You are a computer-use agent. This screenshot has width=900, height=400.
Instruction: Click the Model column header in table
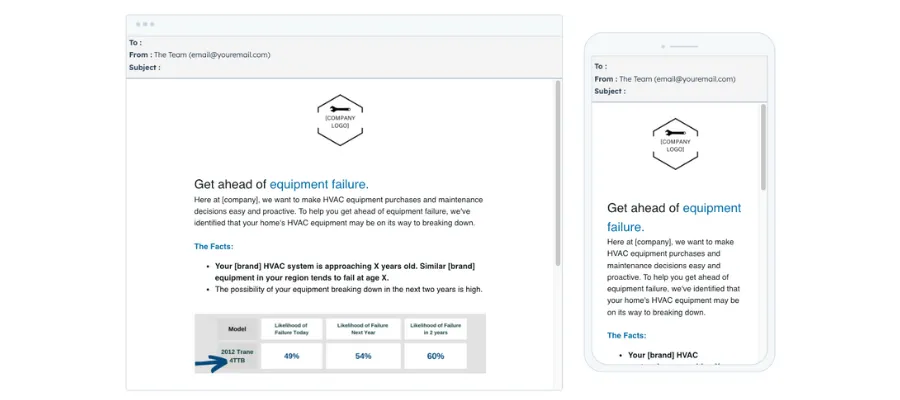[x=237, y=329]
